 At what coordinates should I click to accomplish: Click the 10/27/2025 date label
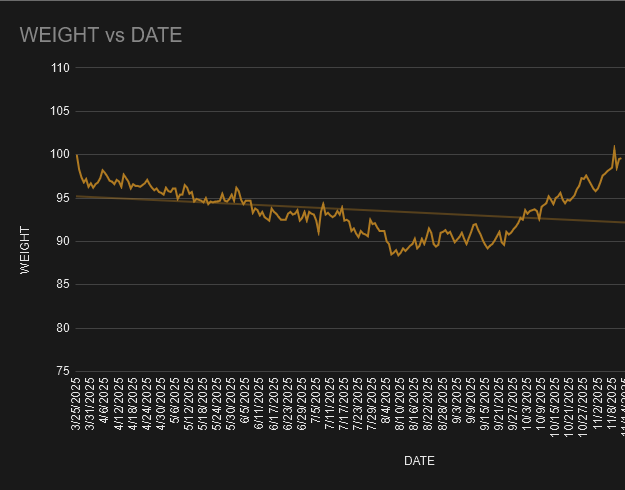(x=584, y=407)
